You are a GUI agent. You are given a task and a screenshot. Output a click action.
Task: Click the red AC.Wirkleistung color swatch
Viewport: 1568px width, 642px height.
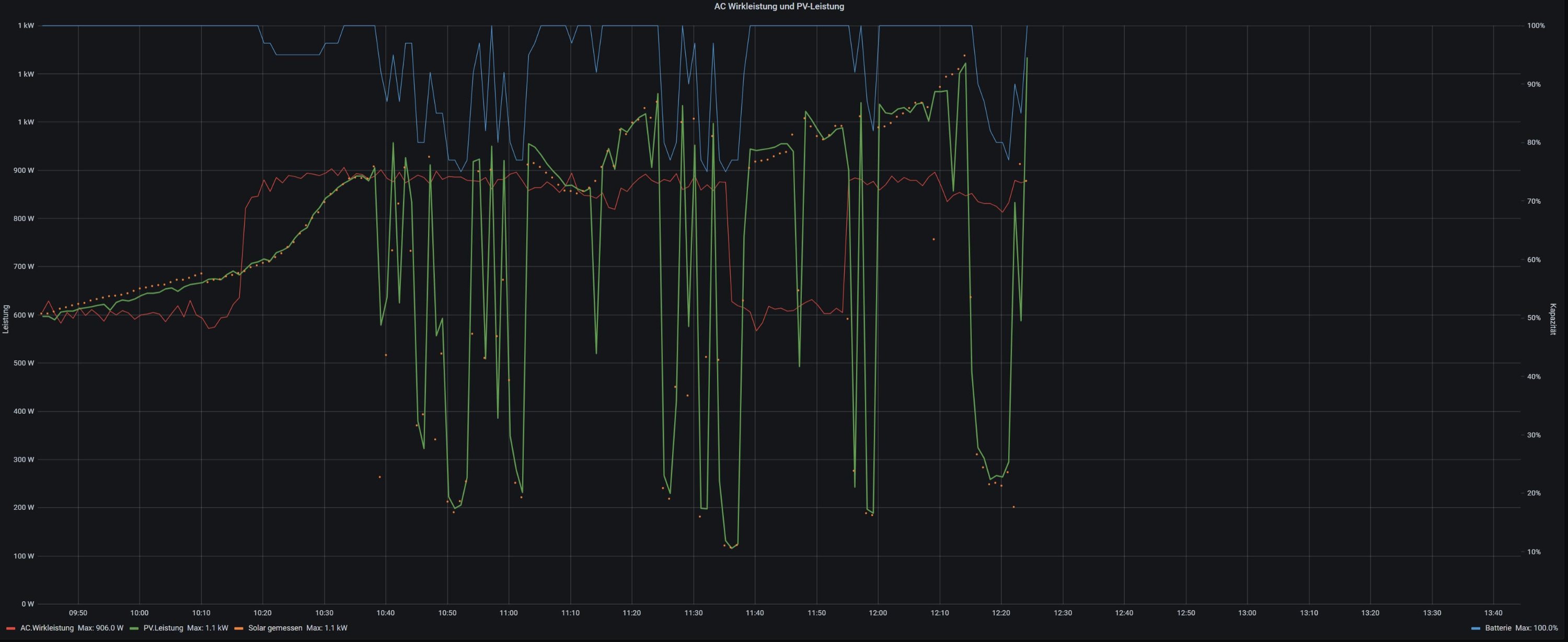[10, 628]
